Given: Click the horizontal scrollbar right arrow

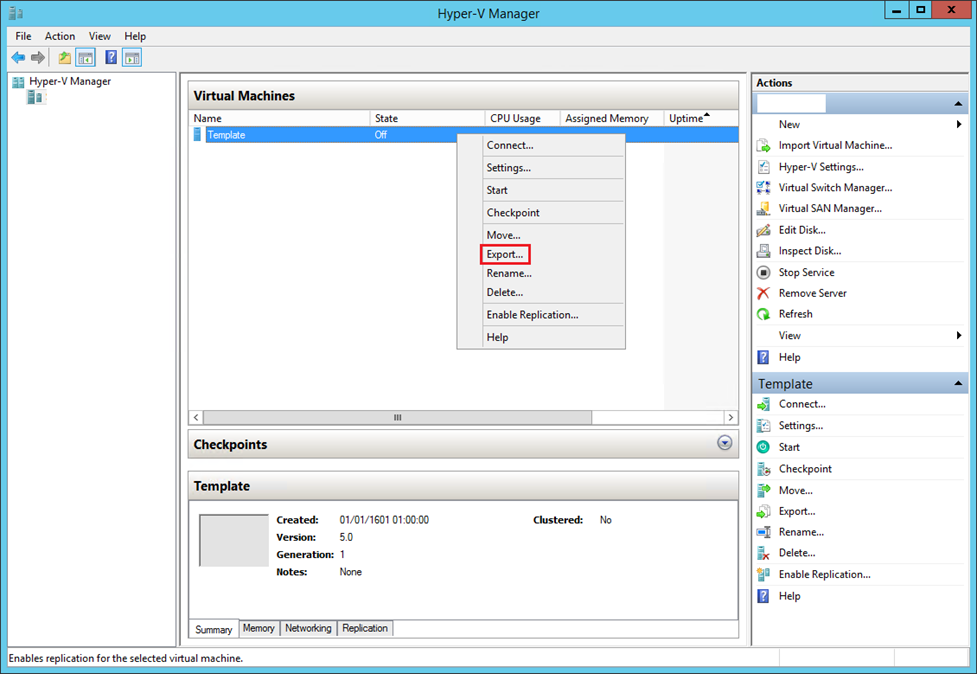Looking at the screenshot, I should (x=731, y=417).
